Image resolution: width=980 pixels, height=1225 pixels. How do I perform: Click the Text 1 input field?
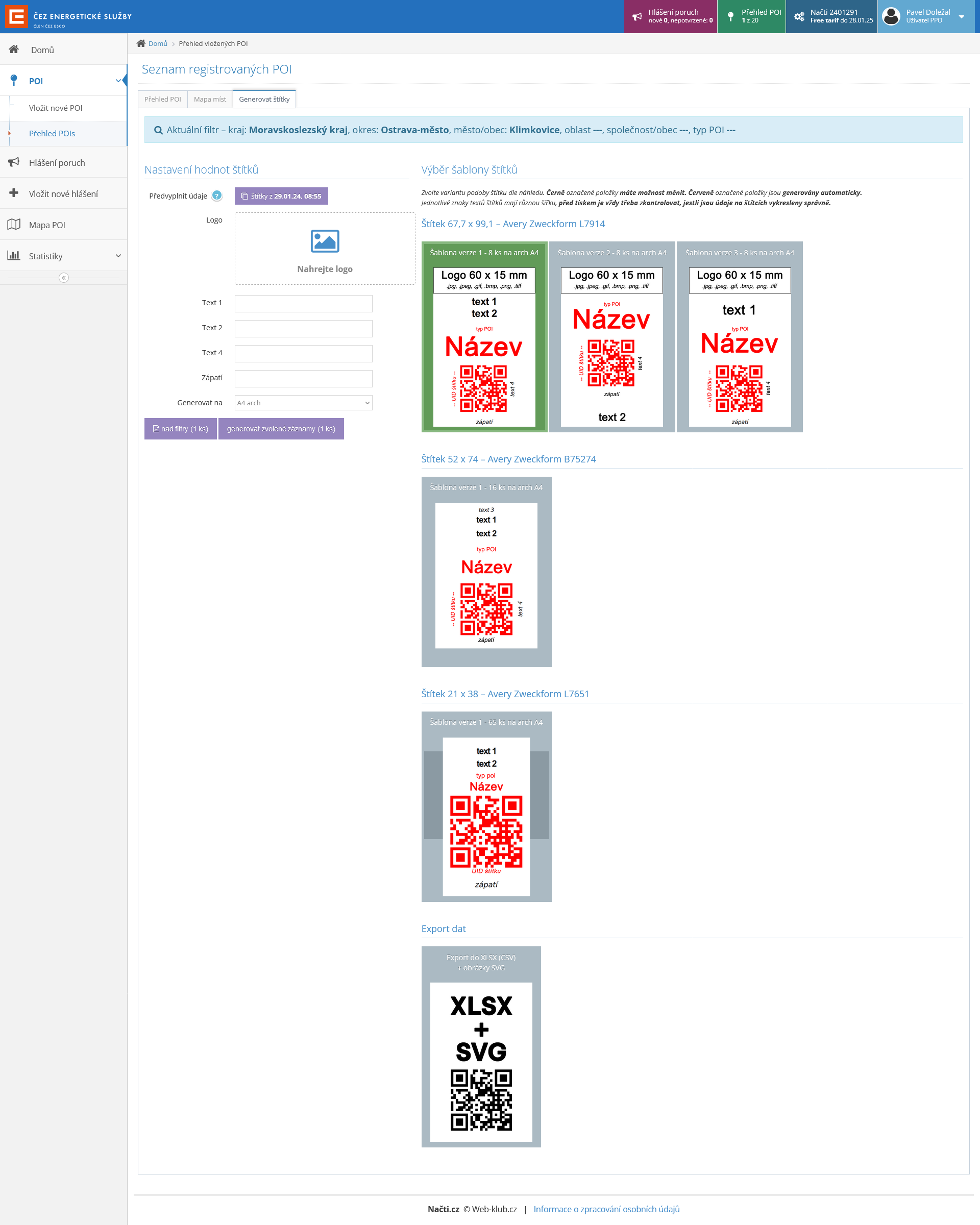click(303, 303)
